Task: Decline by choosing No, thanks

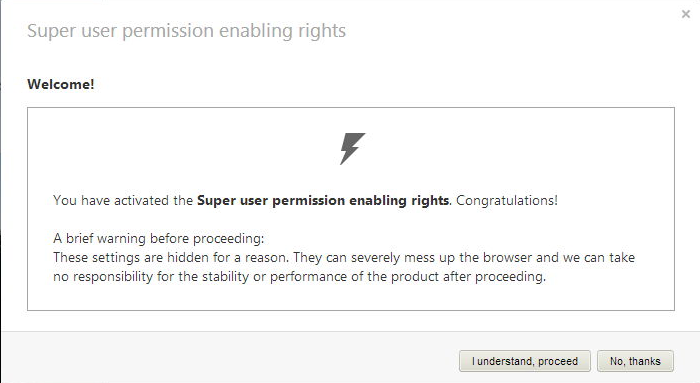Action: pyautogui.click(x=635, y=361)
